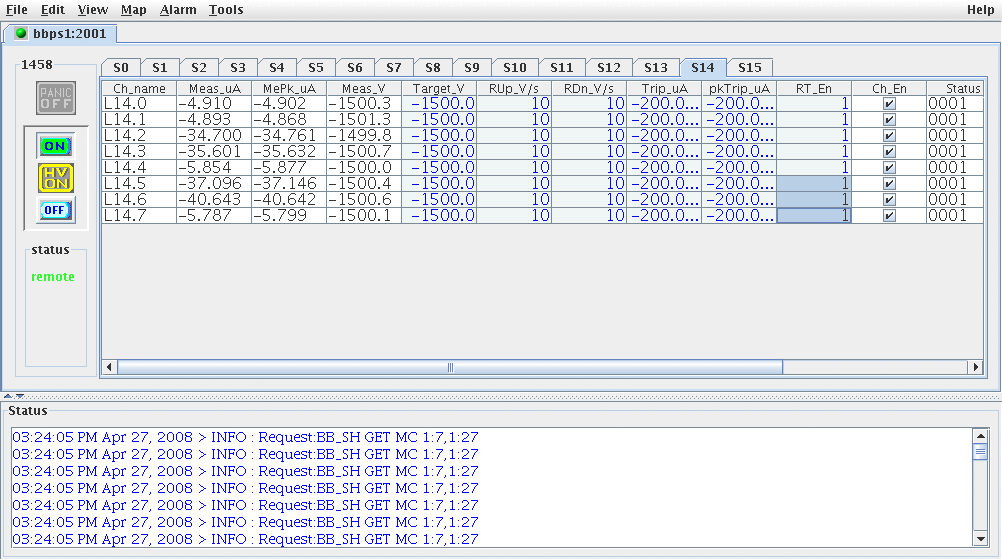The height and width of the screenshot is (560, 1002).
Task: Open the View menu
Action: 93,10
